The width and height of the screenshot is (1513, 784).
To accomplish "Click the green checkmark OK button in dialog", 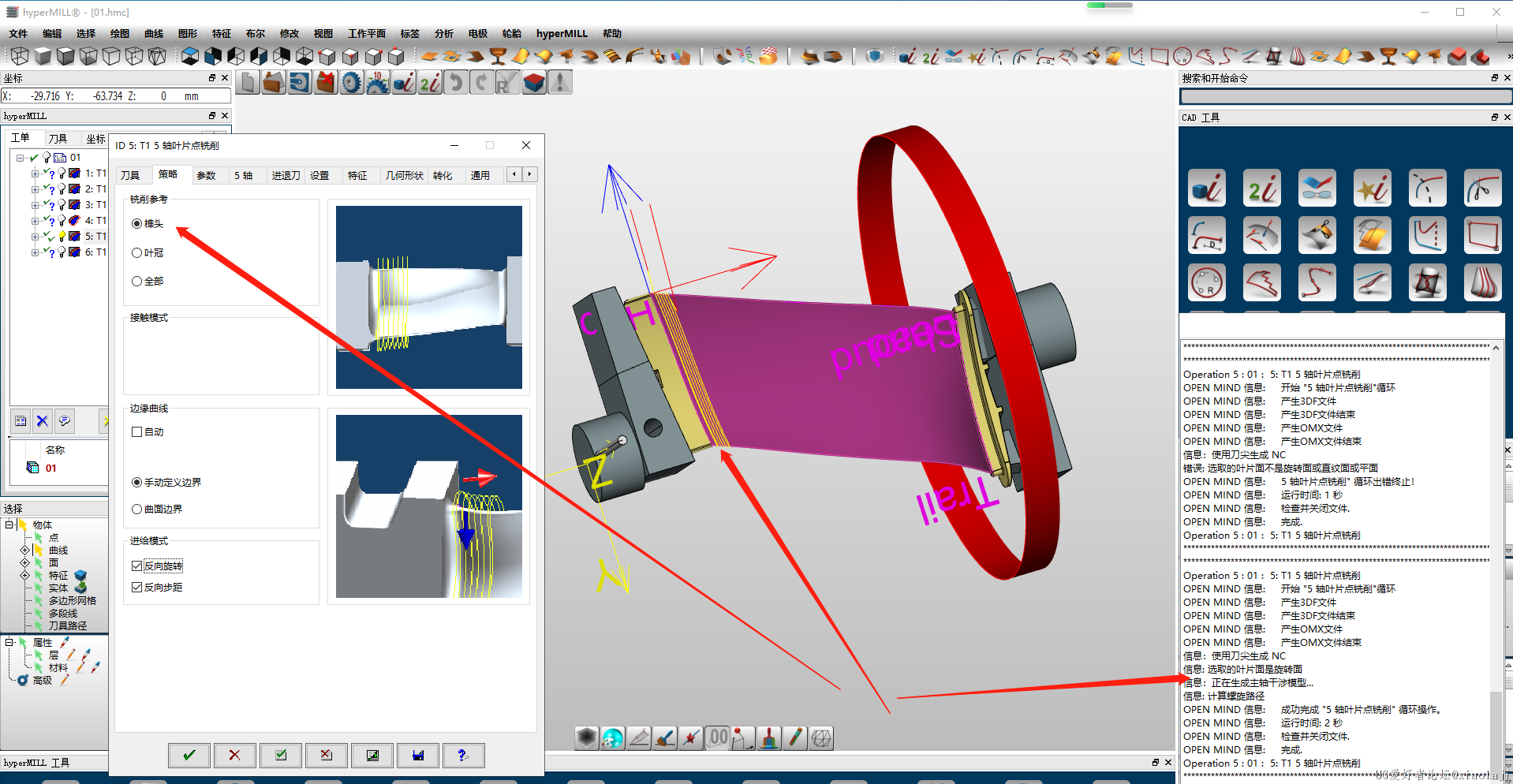I will (x=189, y=755).
